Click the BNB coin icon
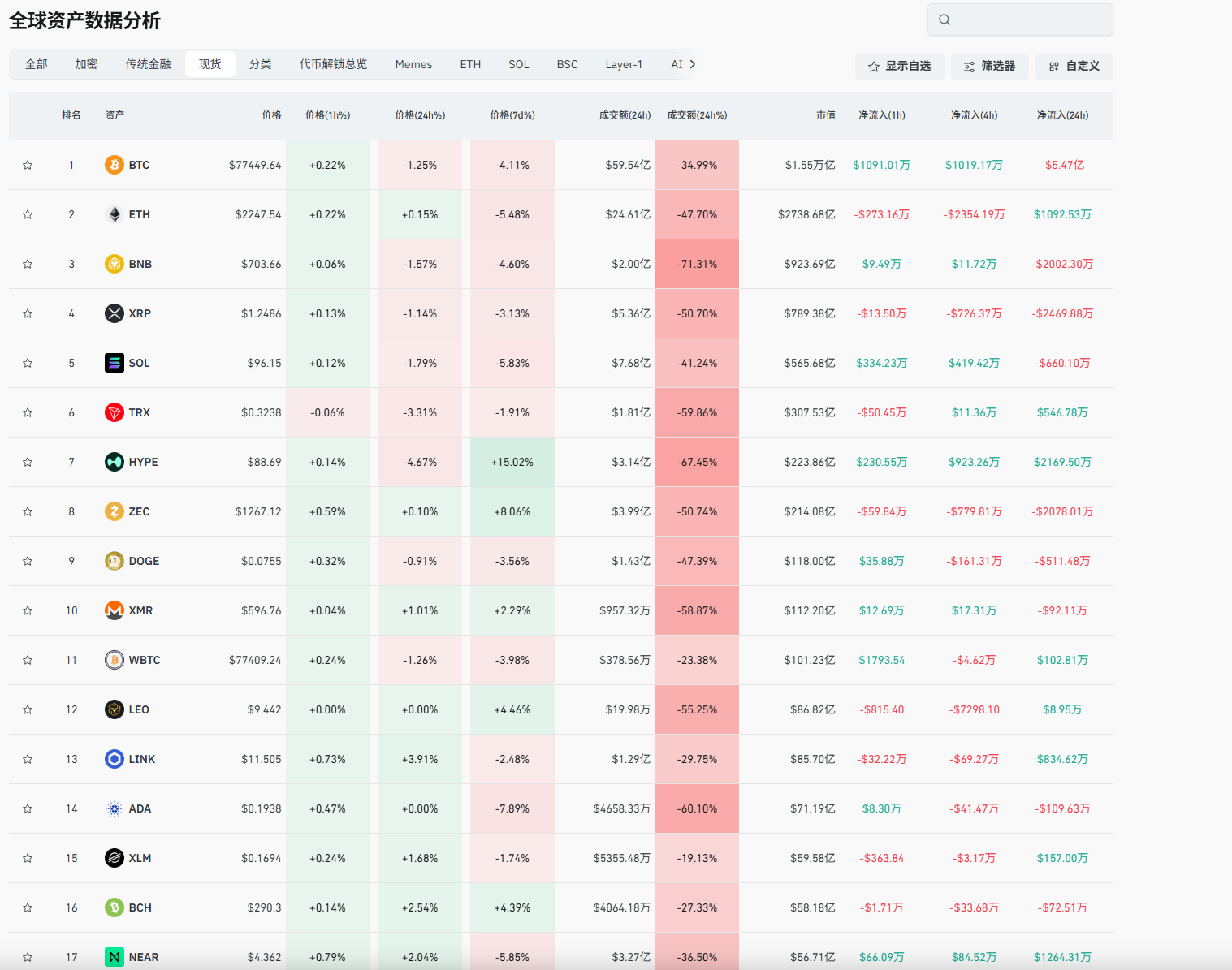The image size is (1232, 970). point(115,264)
